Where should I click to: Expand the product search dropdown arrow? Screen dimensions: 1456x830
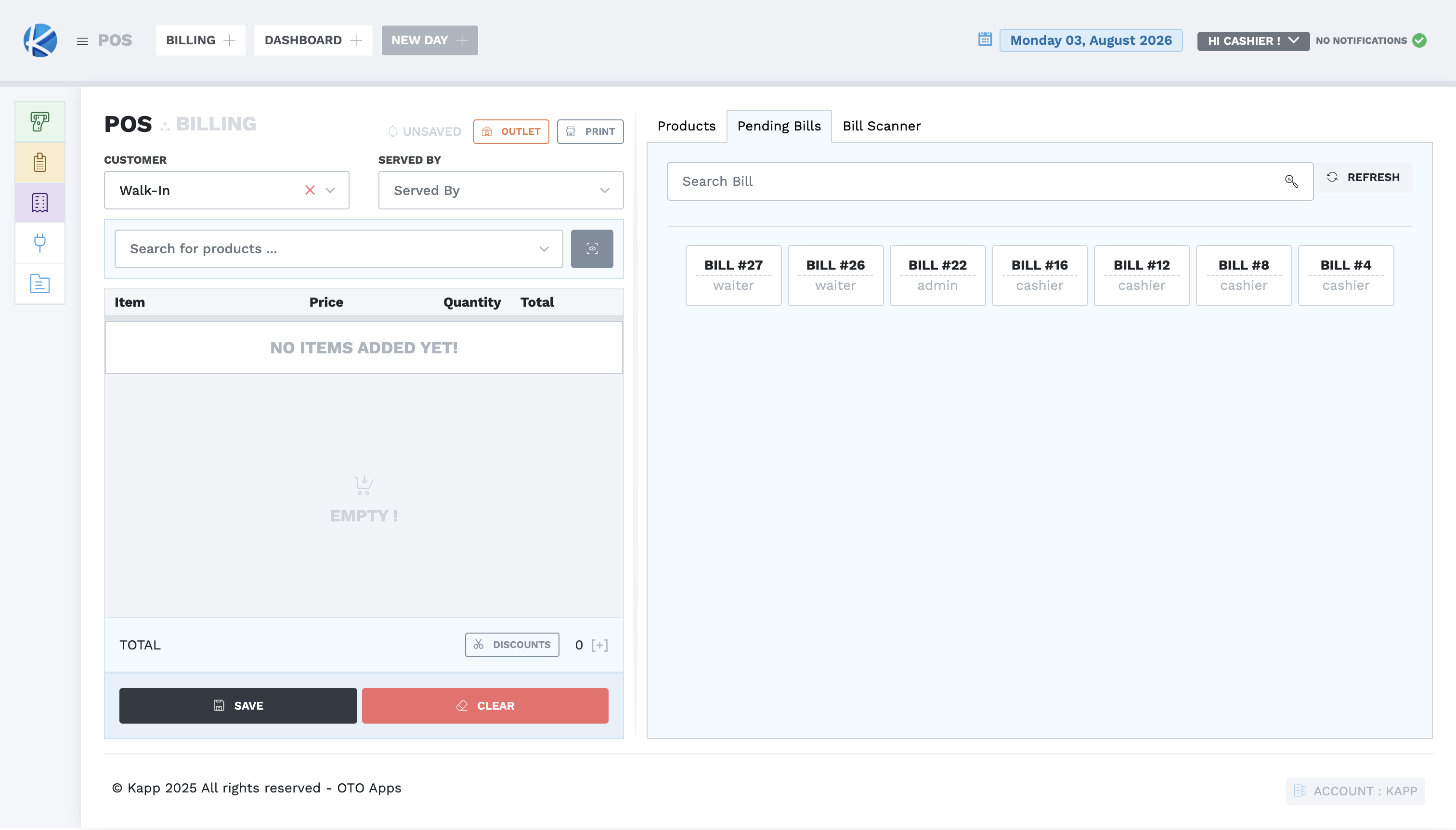click(544, 249)
